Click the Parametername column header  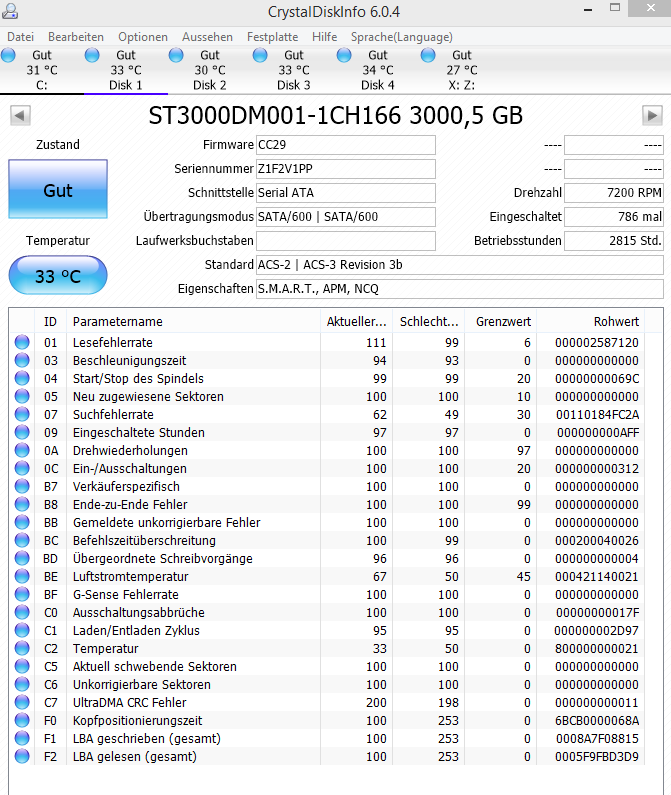point(193,321)
